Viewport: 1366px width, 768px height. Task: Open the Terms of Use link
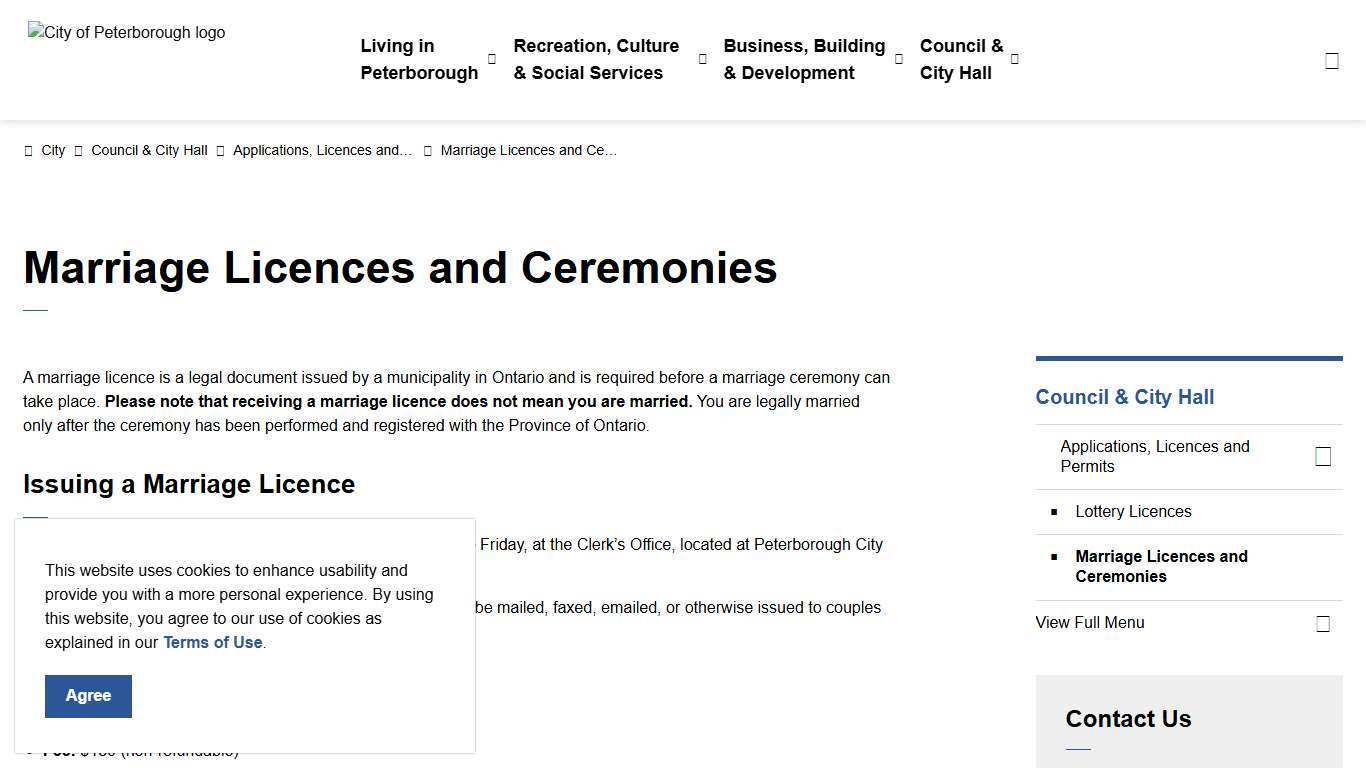212,642
